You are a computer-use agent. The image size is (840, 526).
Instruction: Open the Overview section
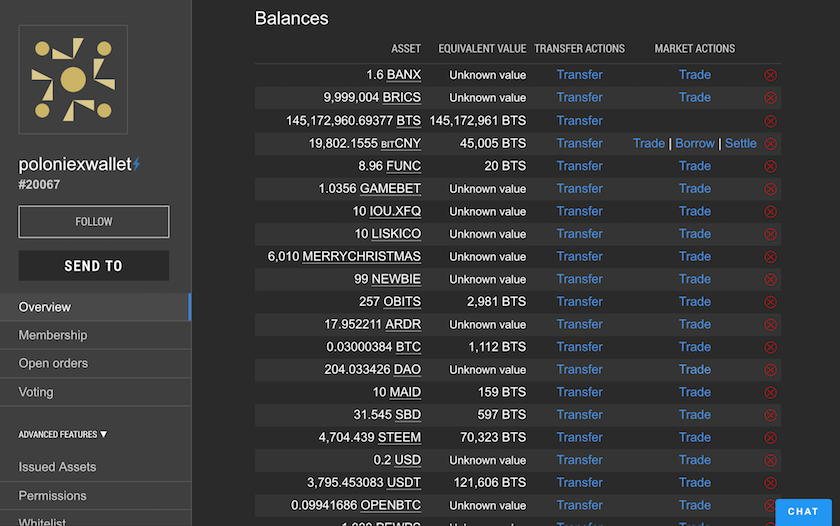[x=95, y=307]
